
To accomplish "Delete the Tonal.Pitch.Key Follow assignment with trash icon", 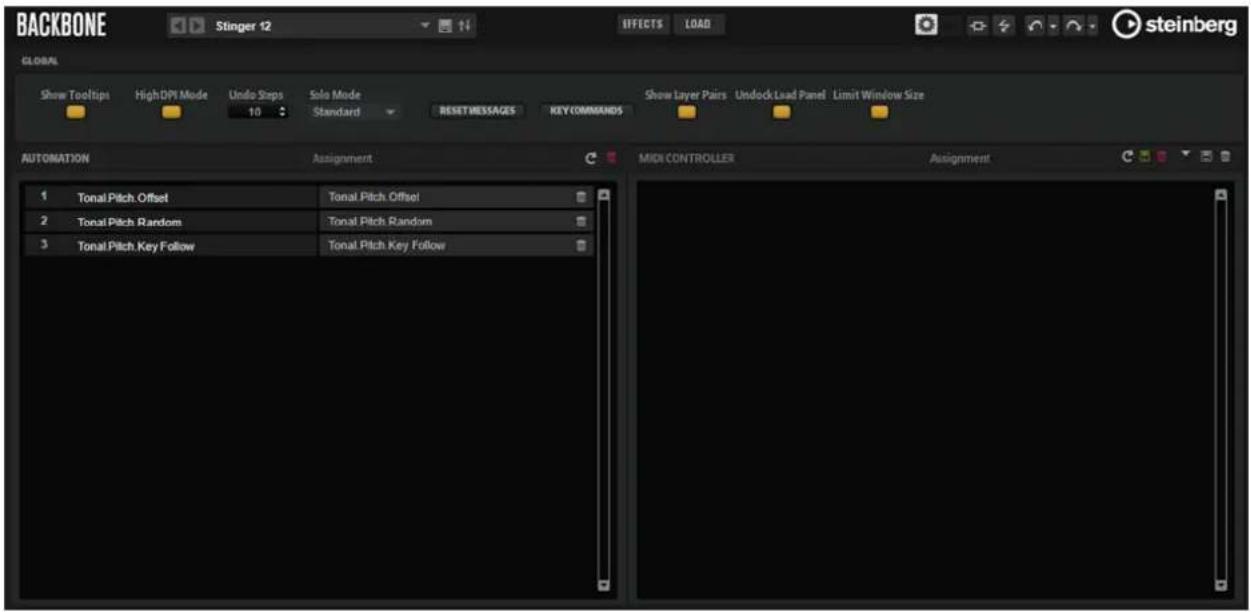I will 580,246.
